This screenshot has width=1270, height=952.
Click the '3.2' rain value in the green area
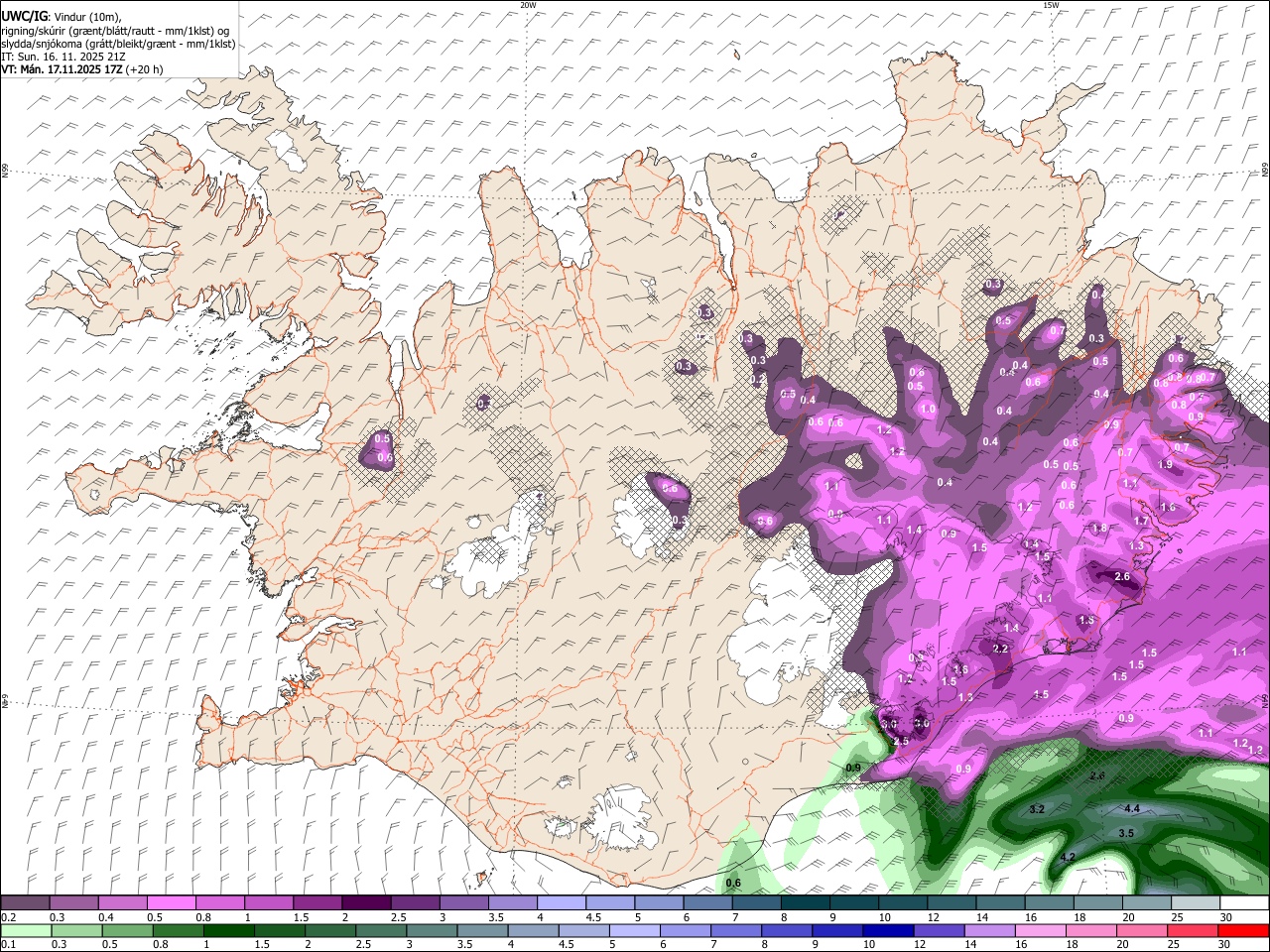pyautogui.click(x=1037, y=810)
